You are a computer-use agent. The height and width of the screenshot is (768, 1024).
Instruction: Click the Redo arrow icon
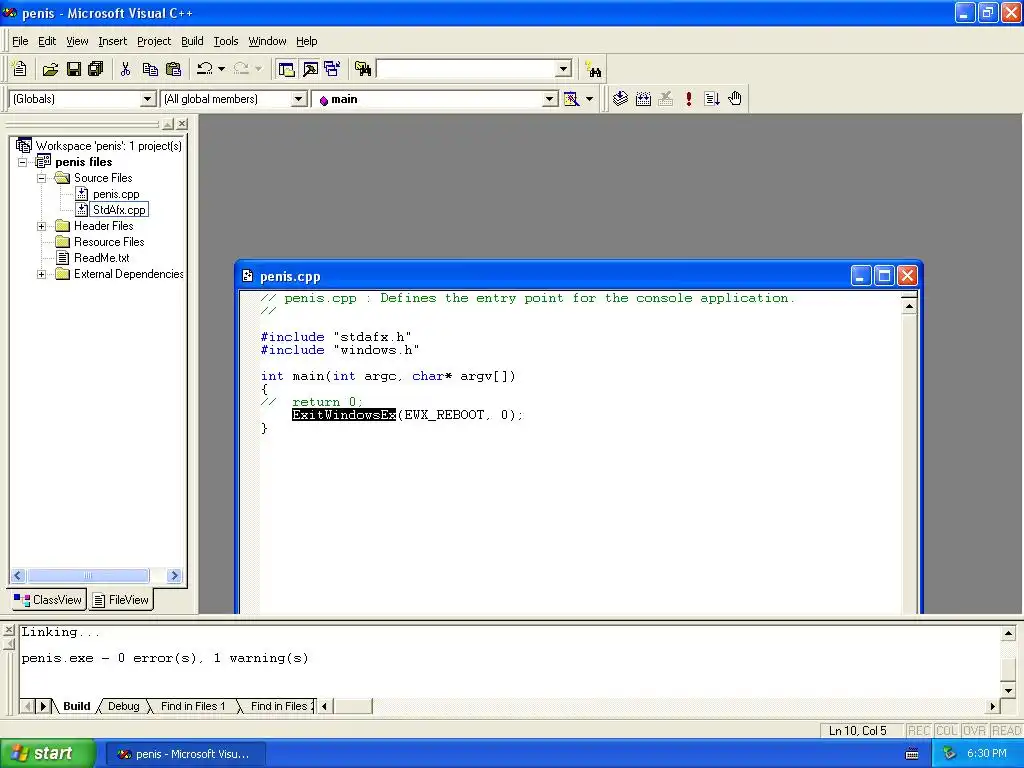pos(241,69)
